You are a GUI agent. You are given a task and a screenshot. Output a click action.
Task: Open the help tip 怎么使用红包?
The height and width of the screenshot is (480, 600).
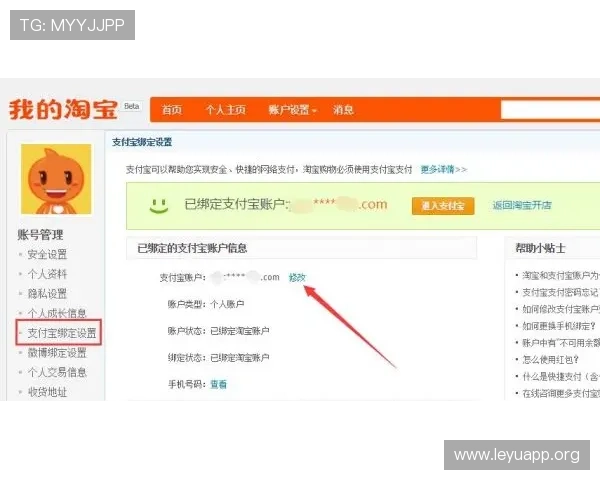[x=551, y=360]
